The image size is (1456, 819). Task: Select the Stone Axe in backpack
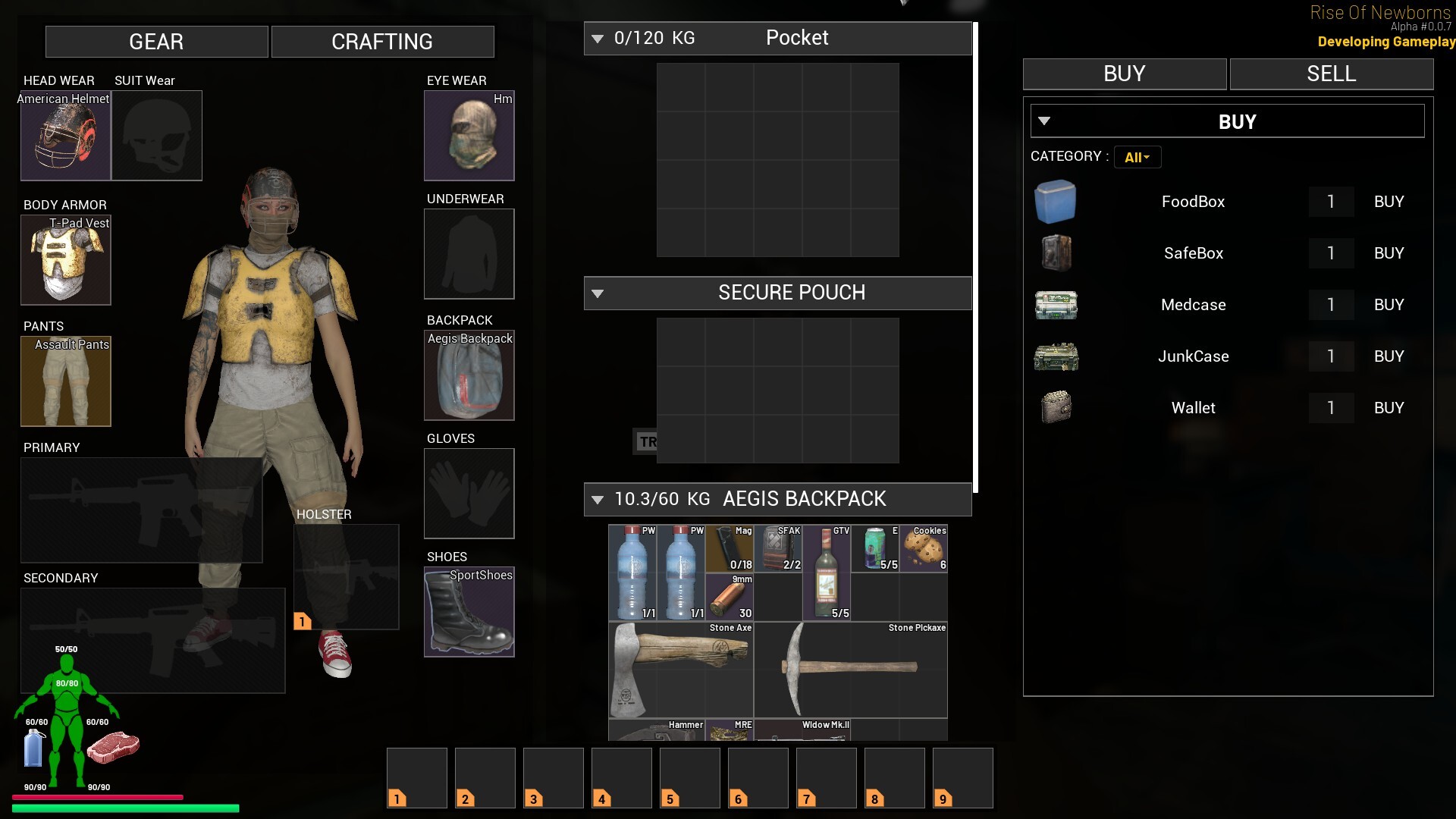pos(680,670)
